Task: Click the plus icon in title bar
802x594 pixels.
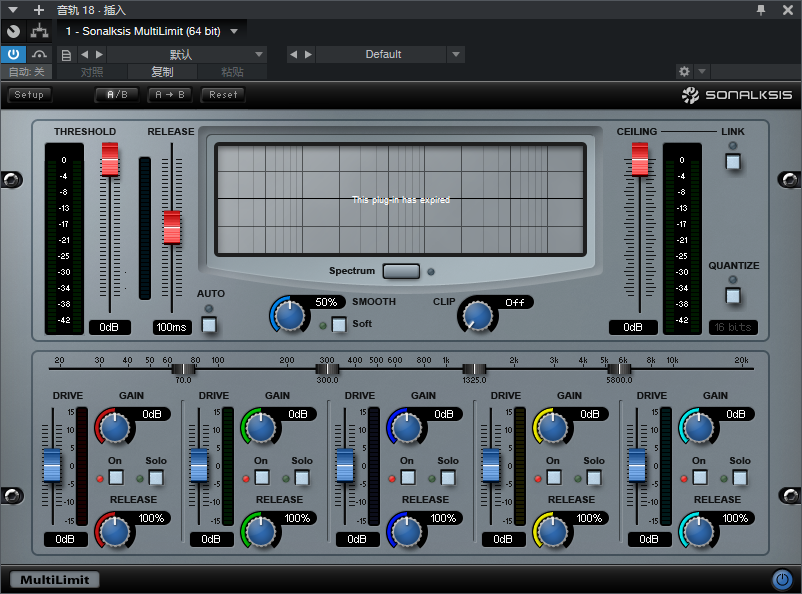Action: (x=39, y=9)
